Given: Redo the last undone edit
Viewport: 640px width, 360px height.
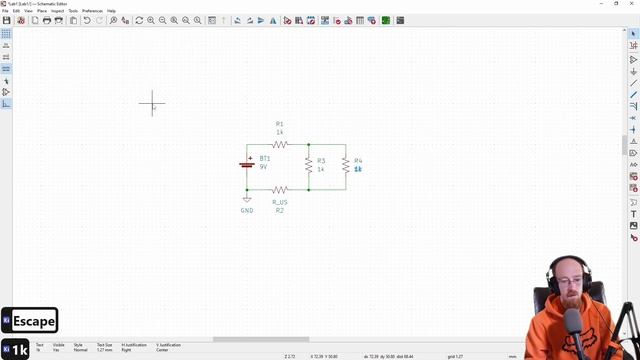Looking at the screenshot, I should click(99, 20).
